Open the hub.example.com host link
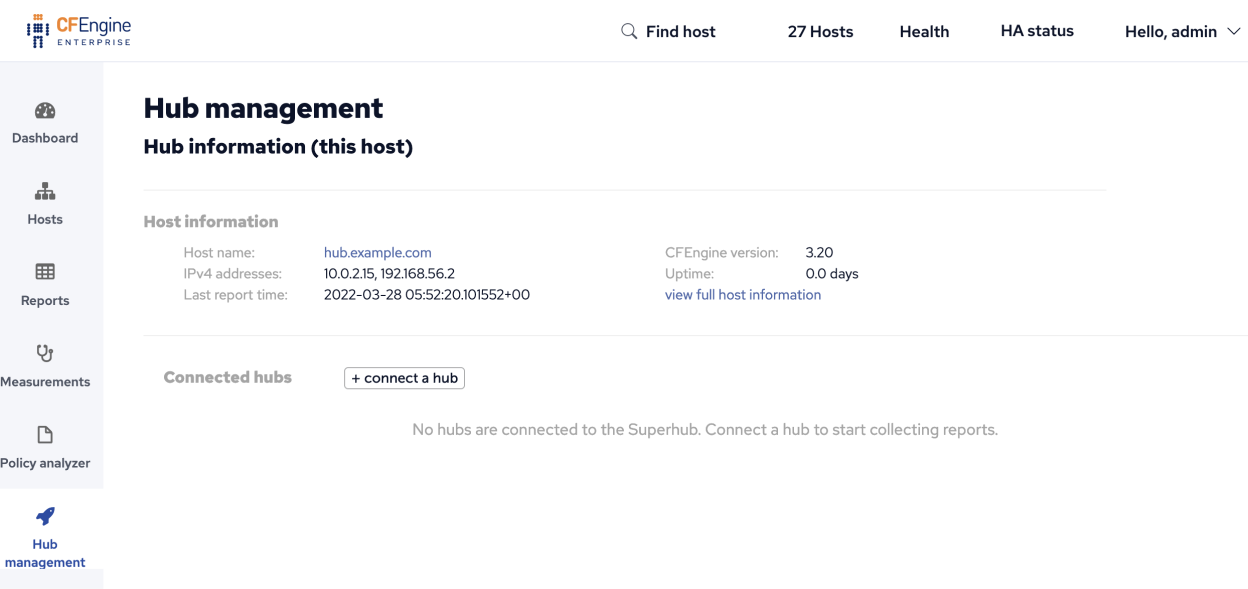Screen dimensions: 1248x589 pos(377,253)
